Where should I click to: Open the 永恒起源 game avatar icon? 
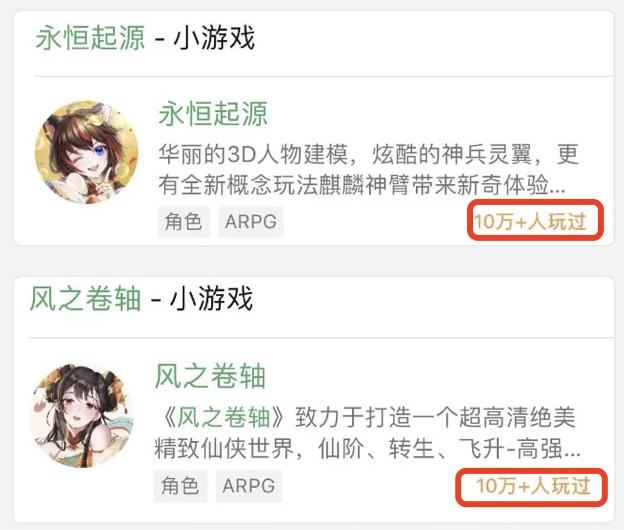pos(87,152)
